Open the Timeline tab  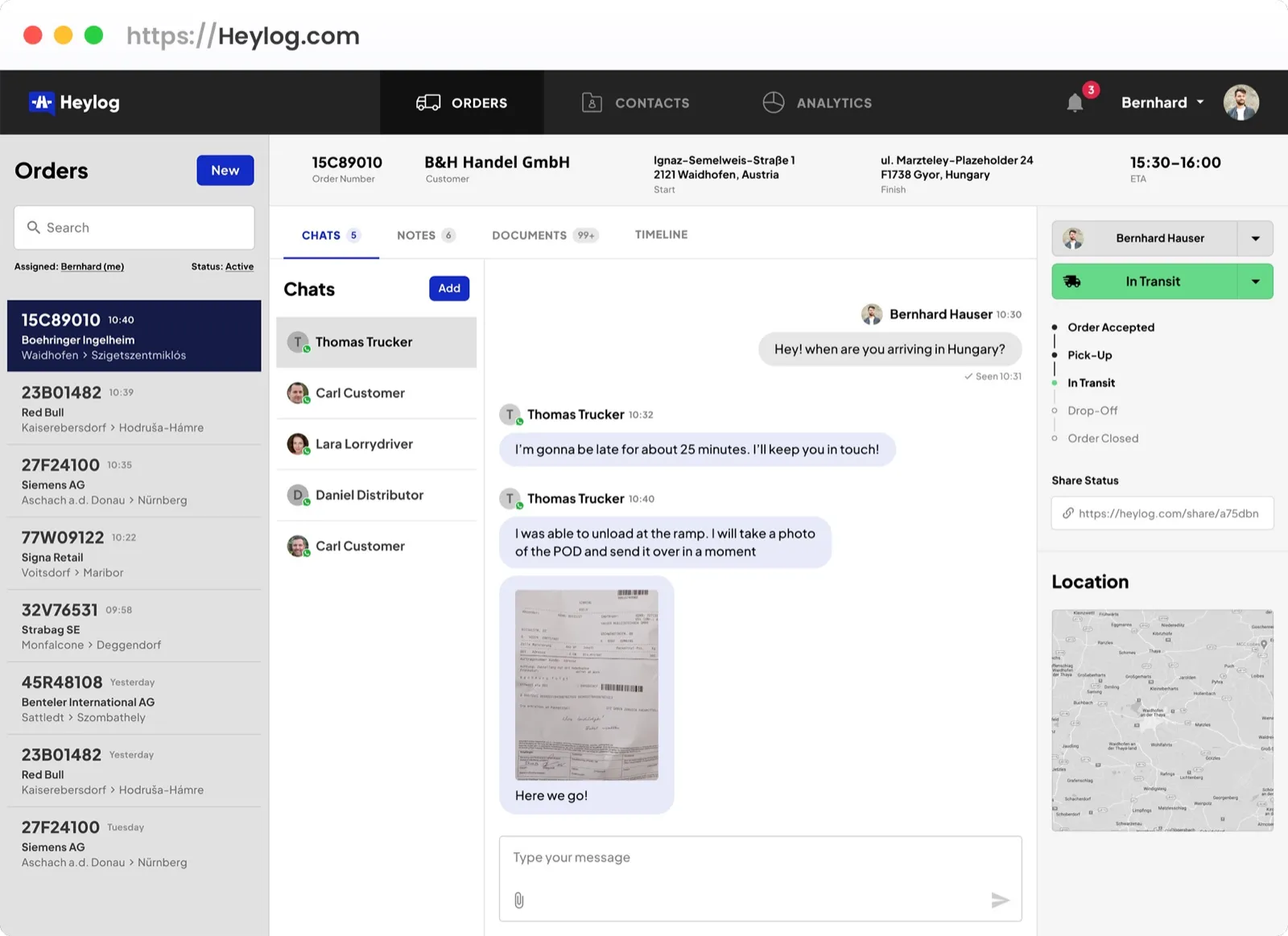pos(661,234)
